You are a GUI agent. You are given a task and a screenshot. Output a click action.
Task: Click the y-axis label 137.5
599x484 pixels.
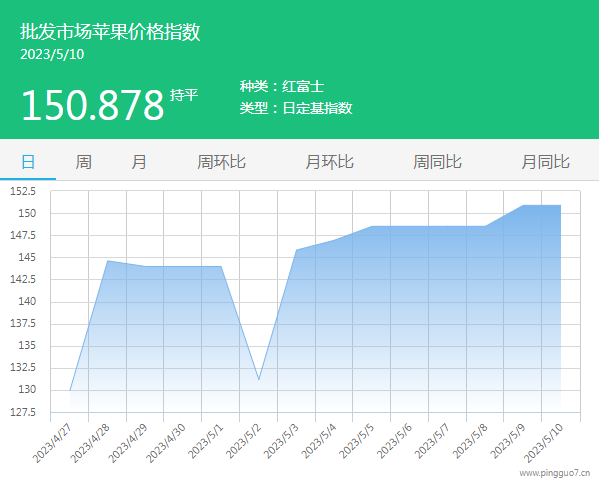coord(23,324)
